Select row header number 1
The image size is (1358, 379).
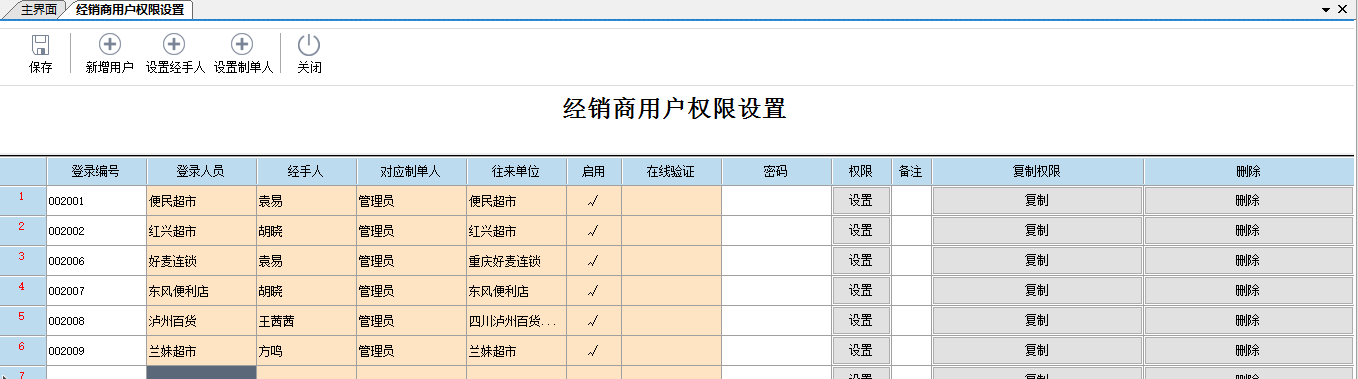coord(23,201)
